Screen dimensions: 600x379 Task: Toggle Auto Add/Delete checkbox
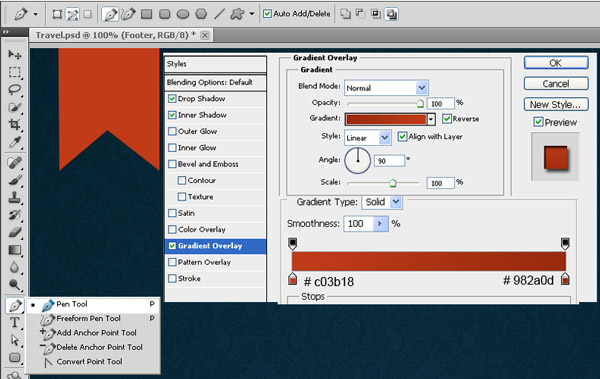[x=267, y=14]
